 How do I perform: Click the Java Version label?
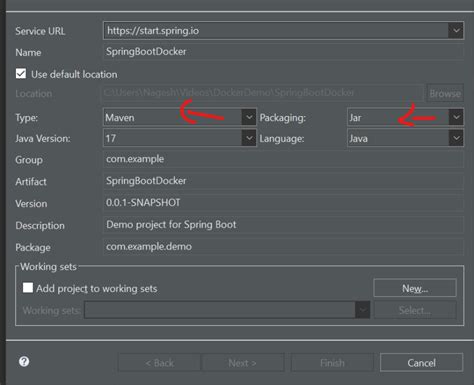pos(43,138)
